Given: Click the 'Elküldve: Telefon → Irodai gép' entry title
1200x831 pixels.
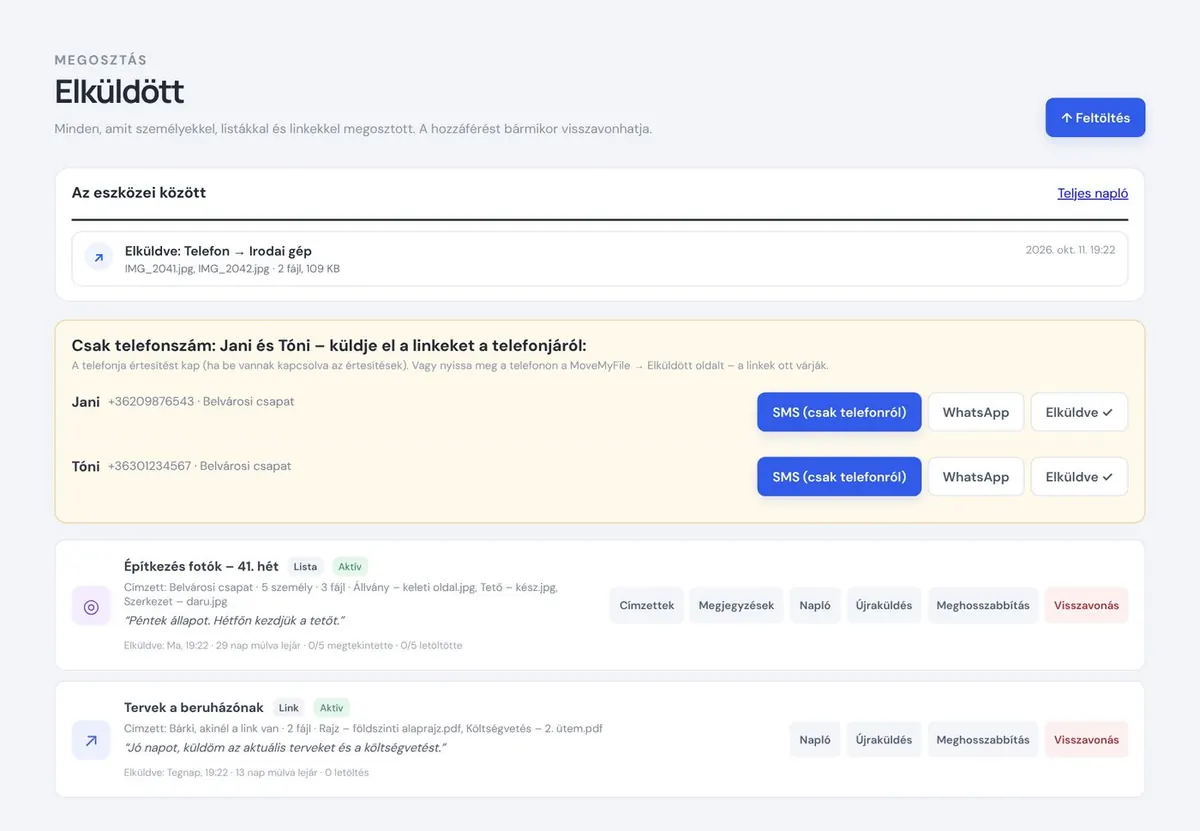Looking at the screenshot, I should [x=218, y=251].
